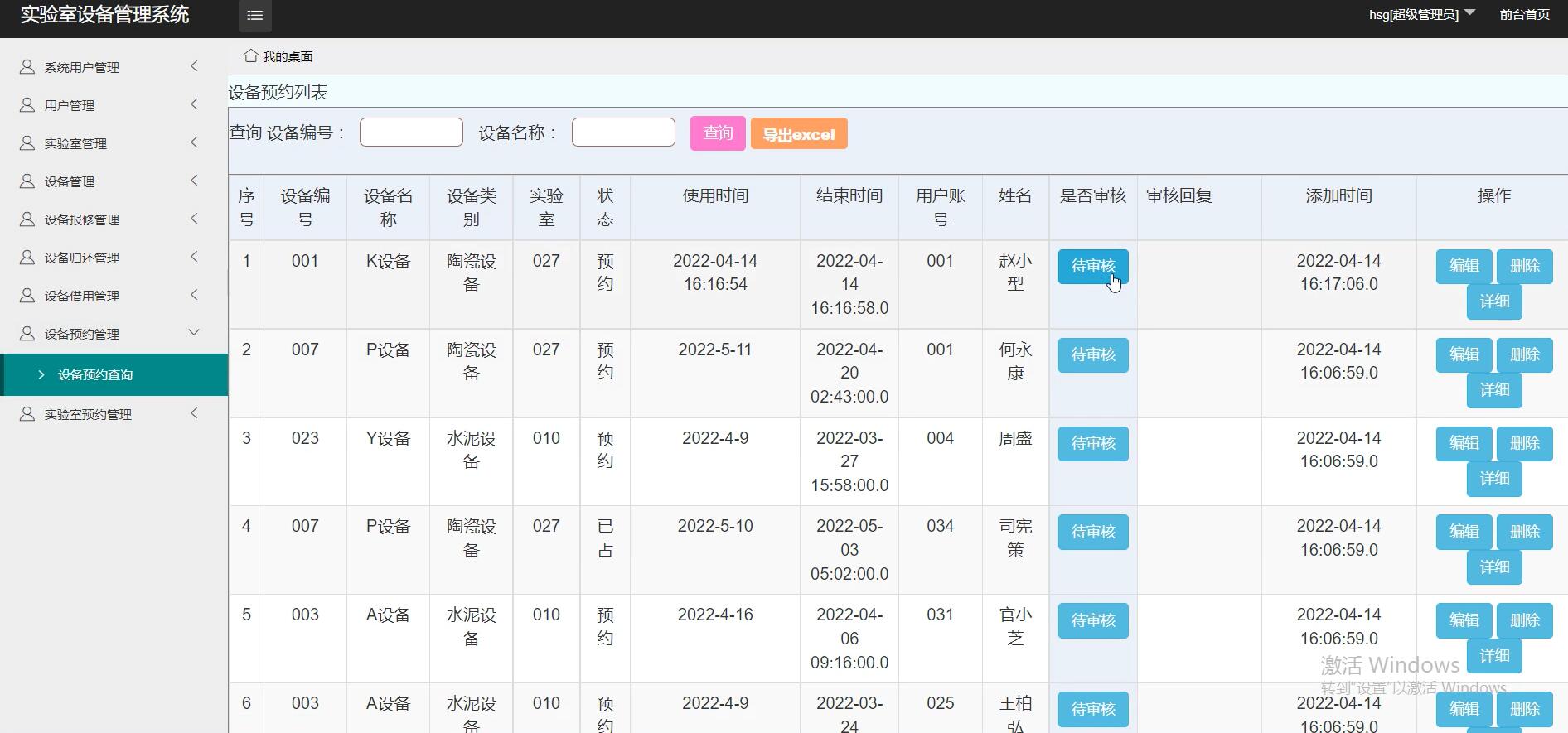
Task: Expand the 设备归还管理 chevron
Action: click(x=194, y=256)
